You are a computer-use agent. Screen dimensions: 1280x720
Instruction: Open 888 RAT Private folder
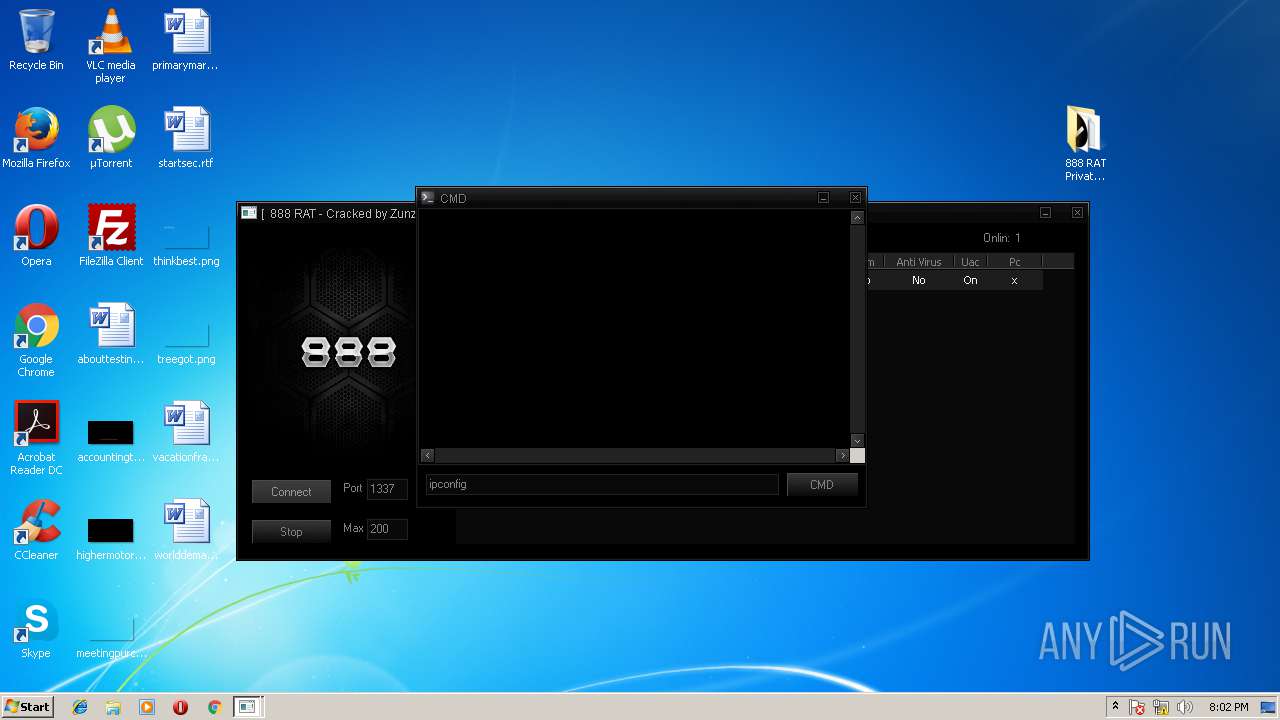click(x=1085, y=143)
